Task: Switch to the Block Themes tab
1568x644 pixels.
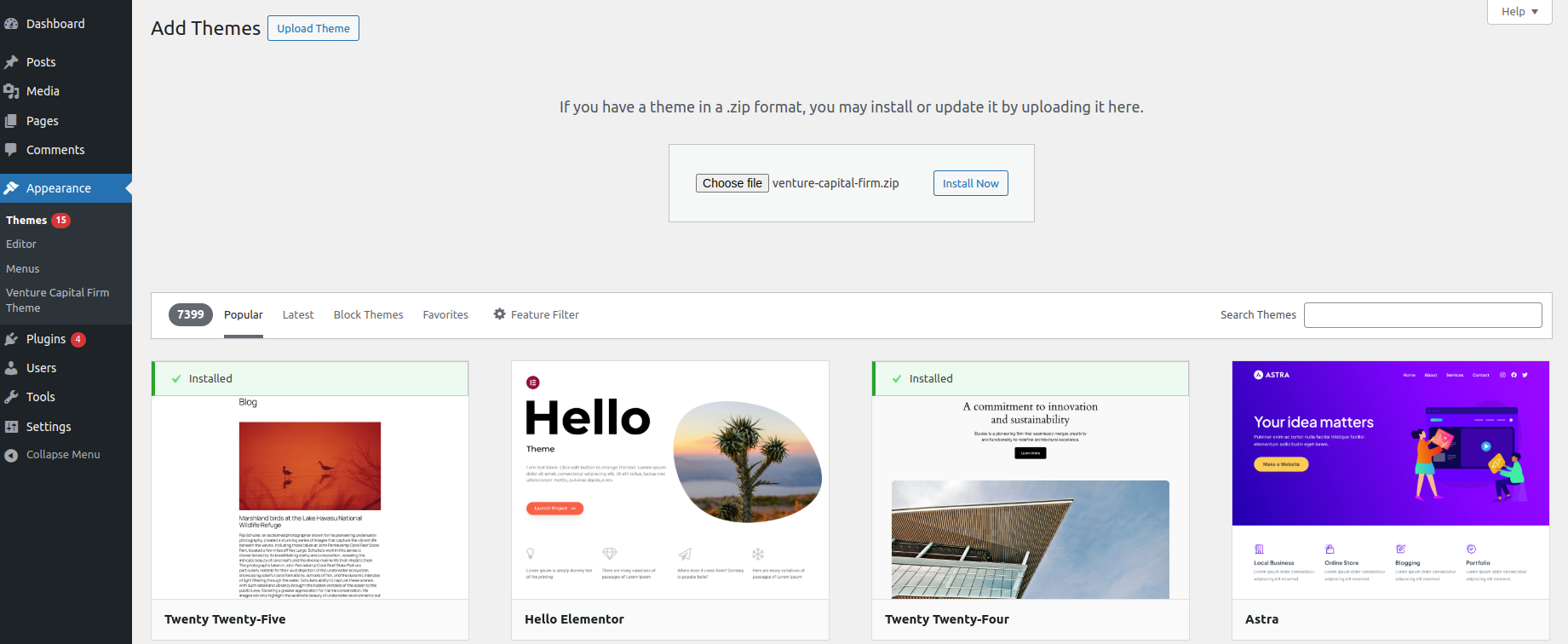Action: pos(368,314)
